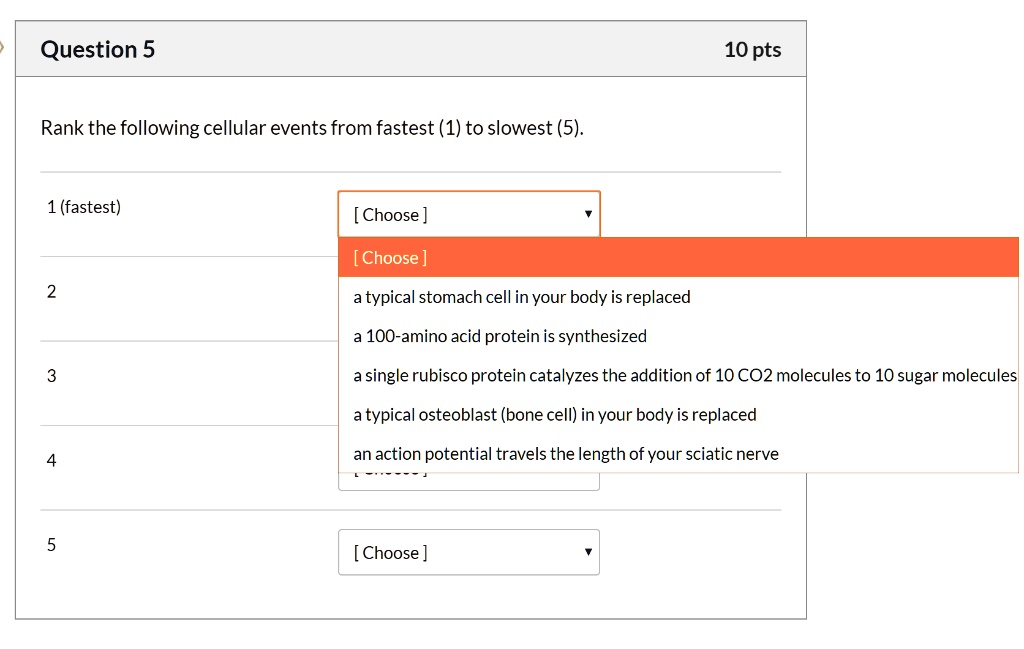The image size is (1024, 649).
Task: Click the dropdown arrow on rank 1 selector
Action: [x=588, y=213]
